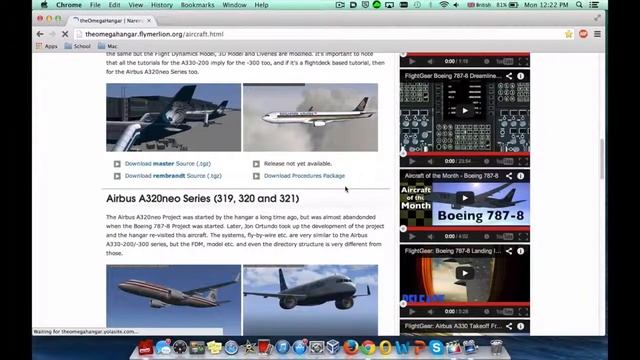Viewport: 640px width, 360px height.
Task: Share the Boeing 787-8 Landing video
Action: 509,251
